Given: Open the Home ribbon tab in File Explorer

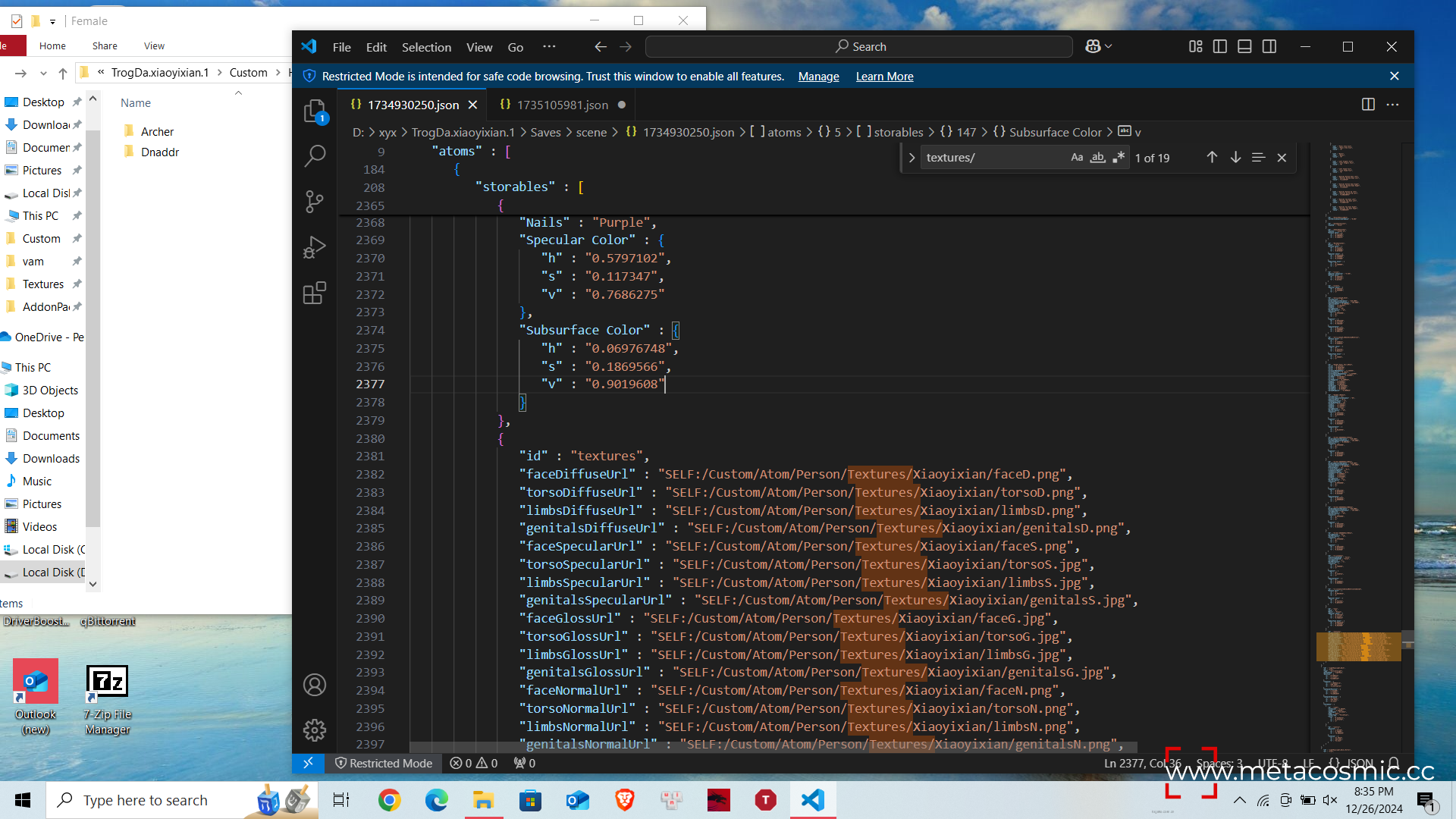Looking at the screenshot, I should [x=52, y=46].
